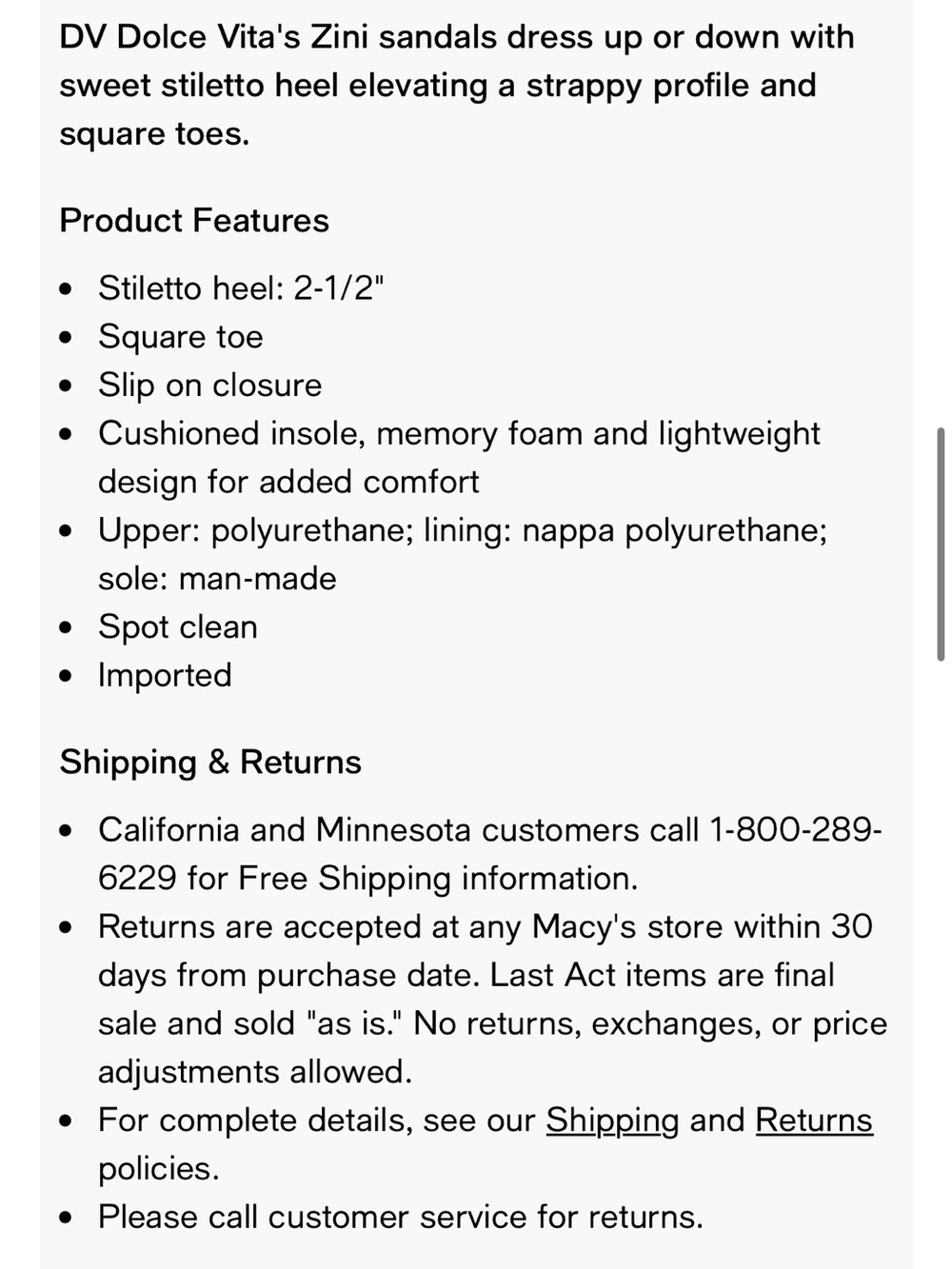Click the DV Dolce Vita's Zini description
Screen dimensions: 952x1269
(457, 86)
